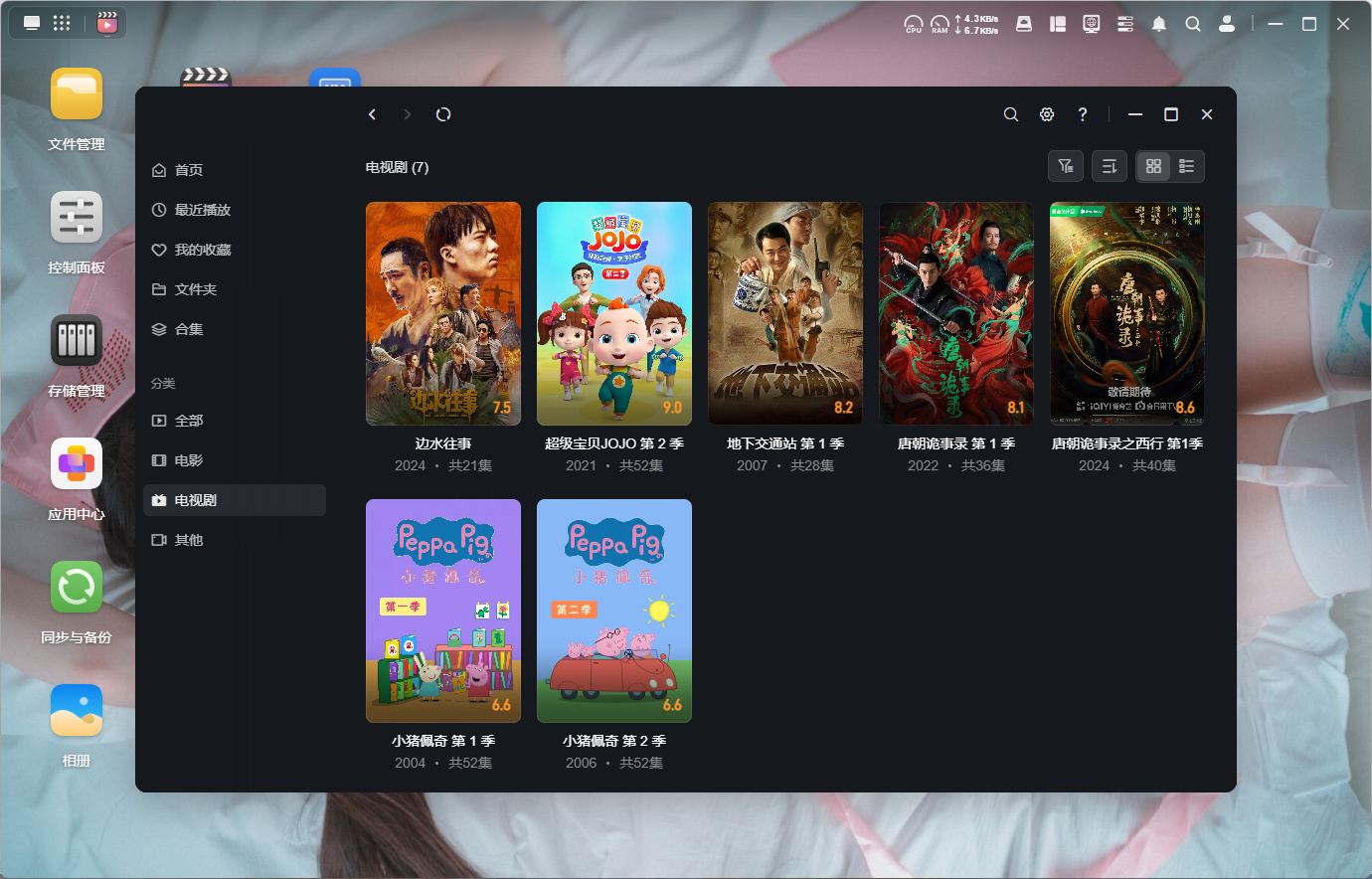Select the 其他 category
1372x879 pixels.
coord(235,540)
